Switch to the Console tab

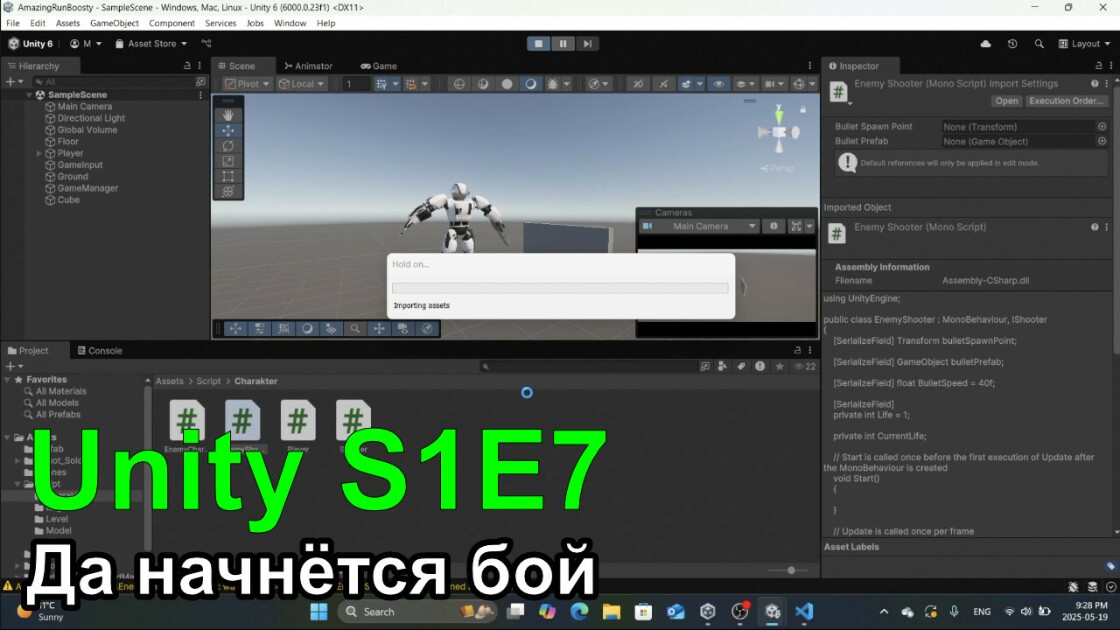pos(100,351)
